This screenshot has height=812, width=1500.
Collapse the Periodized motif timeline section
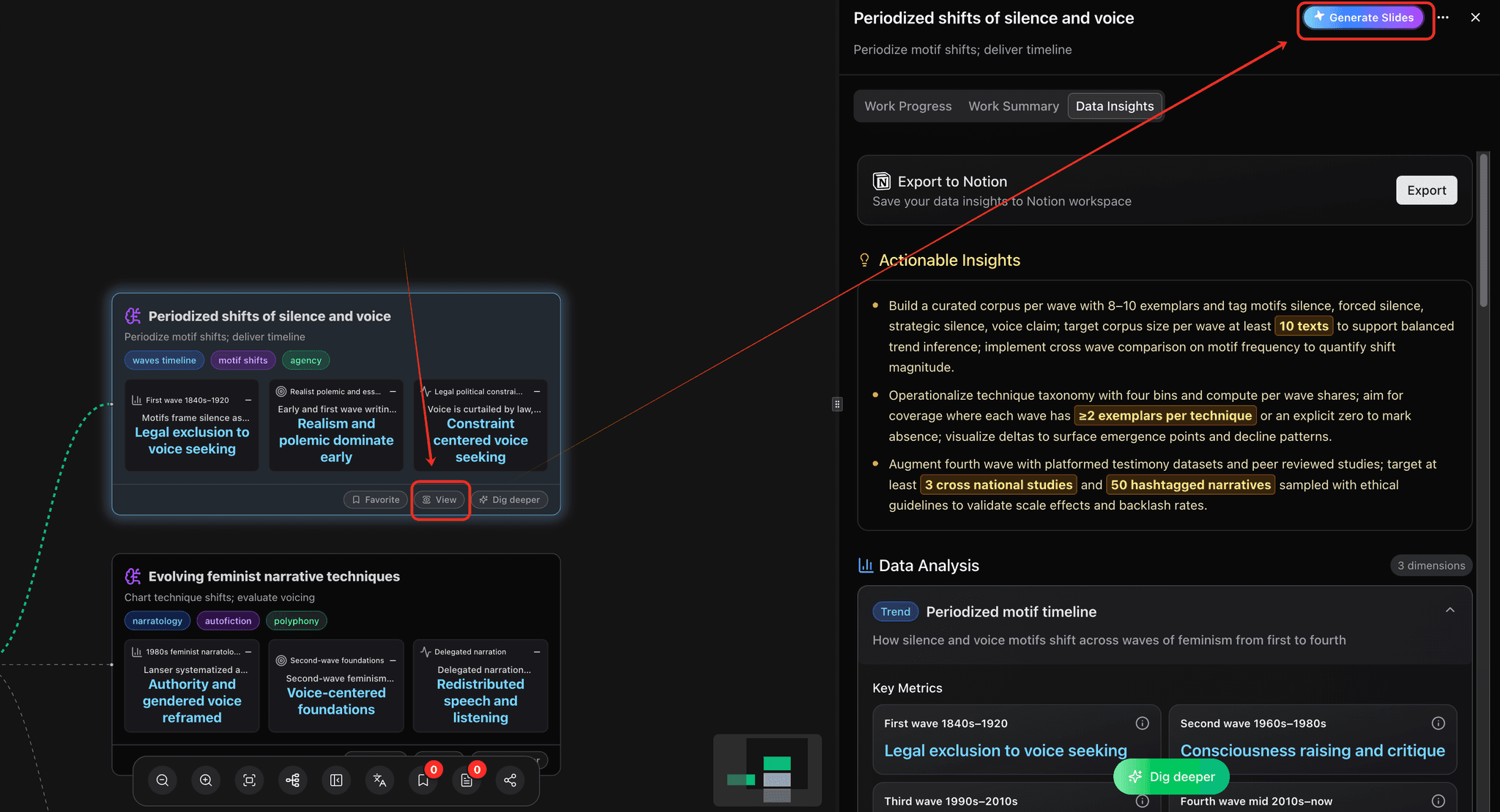1449,611
